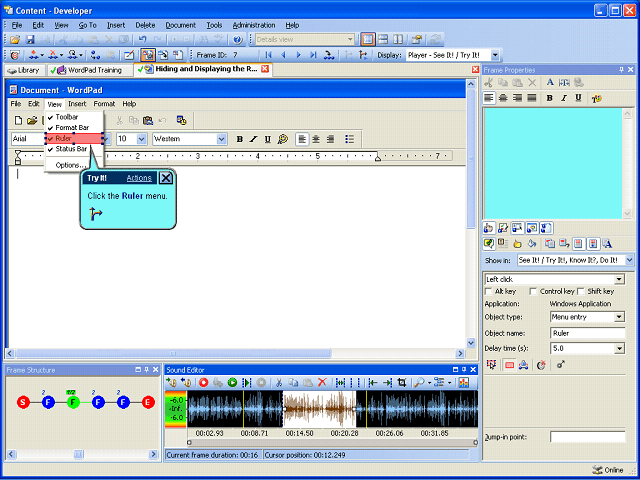Go to last frame navigation icon
The height and width of the screenshot is (480, 640).
coord(313,55)
